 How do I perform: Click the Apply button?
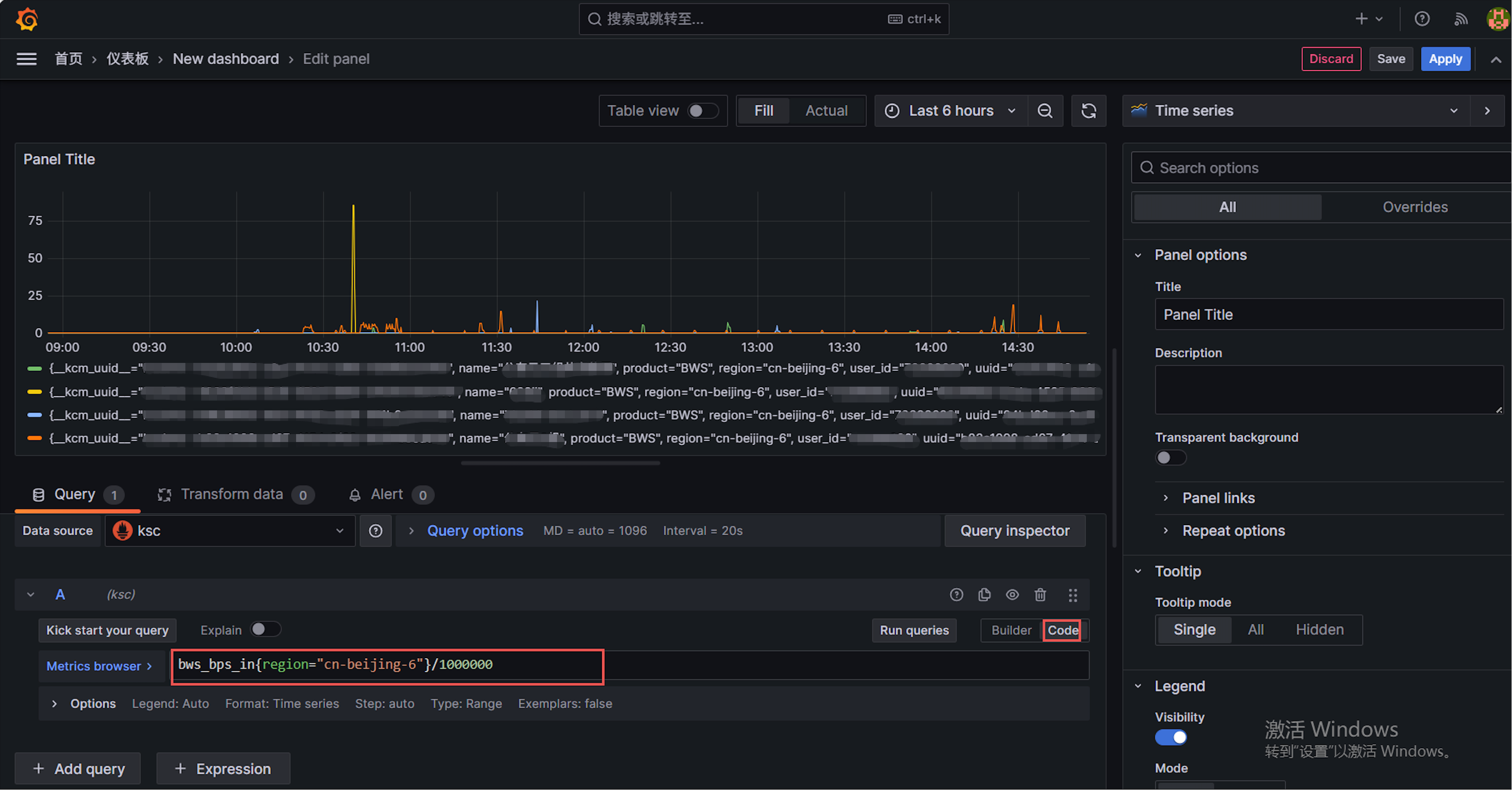tap(1444, 59)
